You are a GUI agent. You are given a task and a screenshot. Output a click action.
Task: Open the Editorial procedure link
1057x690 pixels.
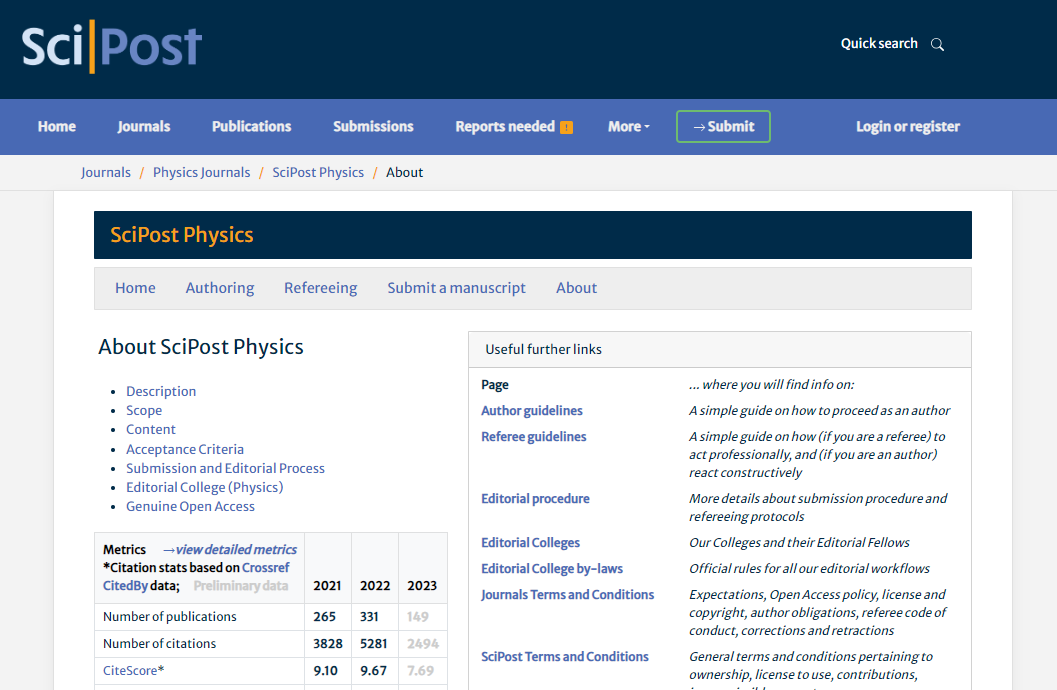[535, 499]
